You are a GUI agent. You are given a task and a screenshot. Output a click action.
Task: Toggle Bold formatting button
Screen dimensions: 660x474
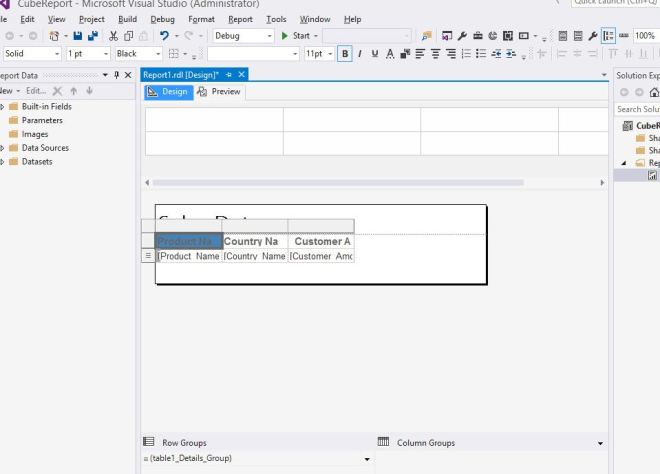click(346, 54)
